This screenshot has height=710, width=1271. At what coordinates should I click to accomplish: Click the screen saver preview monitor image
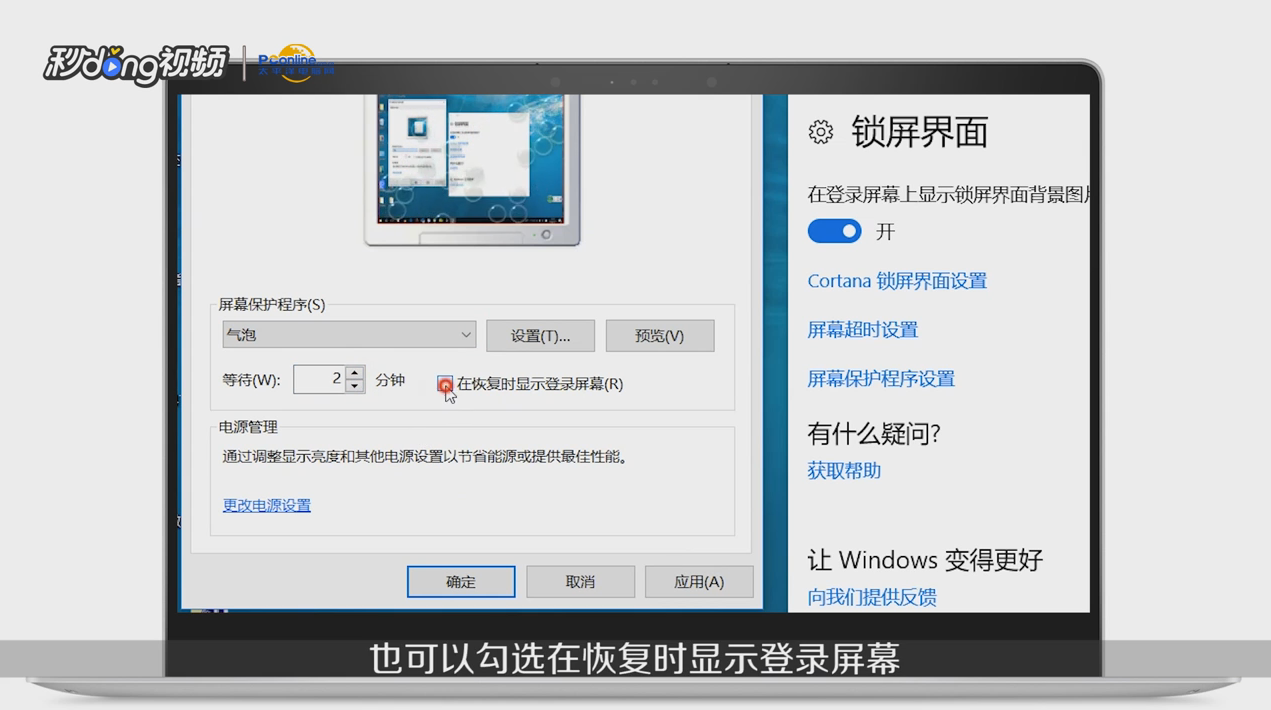pyautogui.click(x=472, y=170)
